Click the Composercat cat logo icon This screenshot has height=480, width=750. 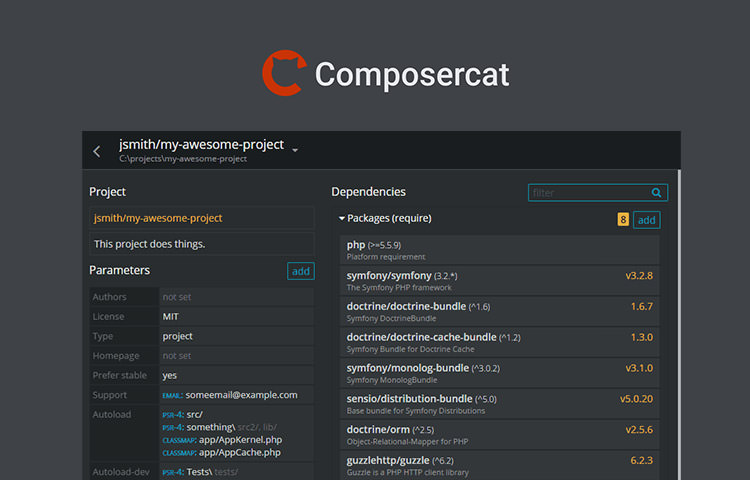click(282, 74)
